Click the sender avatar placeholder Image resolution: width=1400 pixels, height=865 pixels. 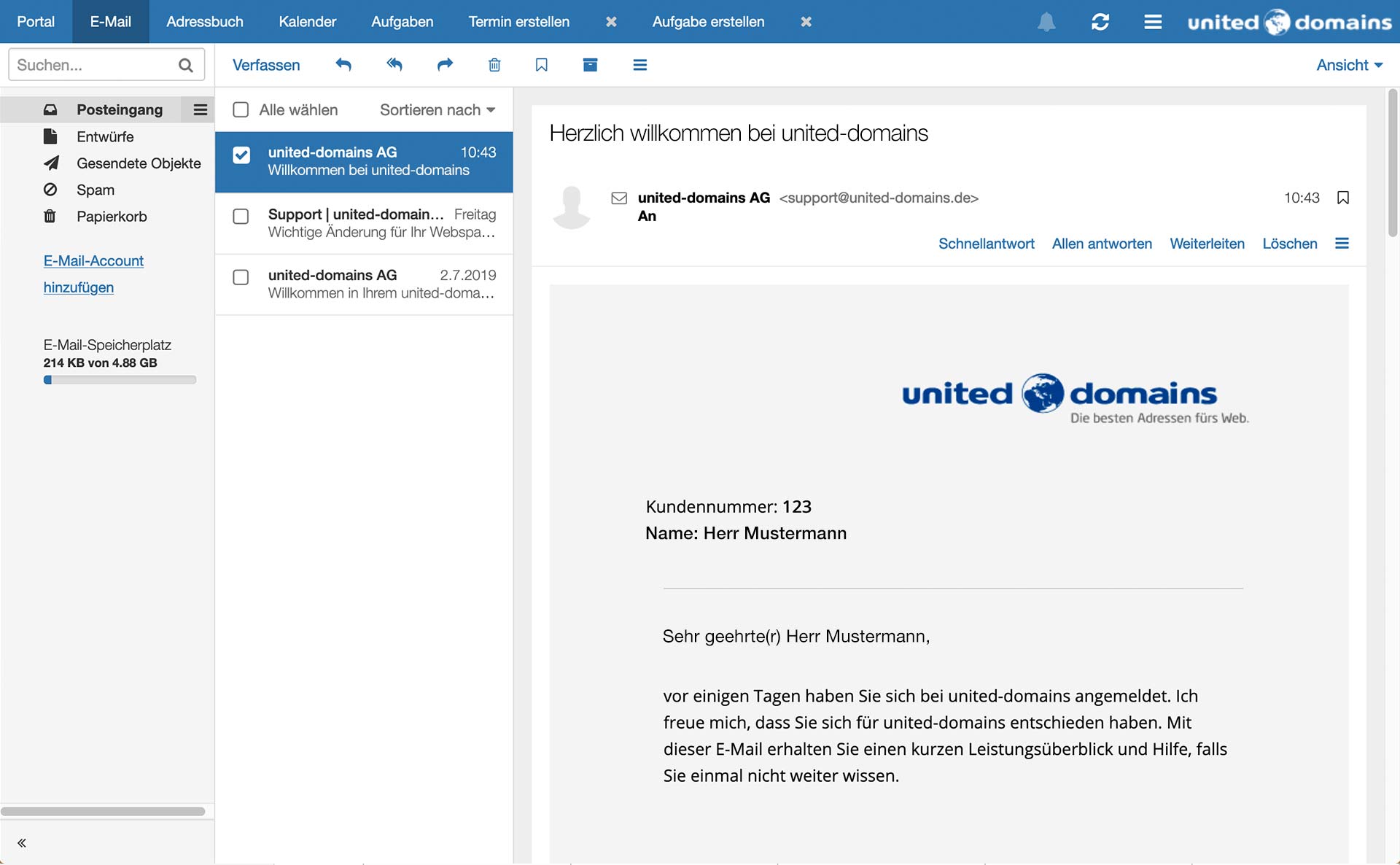tap(572, 207)
